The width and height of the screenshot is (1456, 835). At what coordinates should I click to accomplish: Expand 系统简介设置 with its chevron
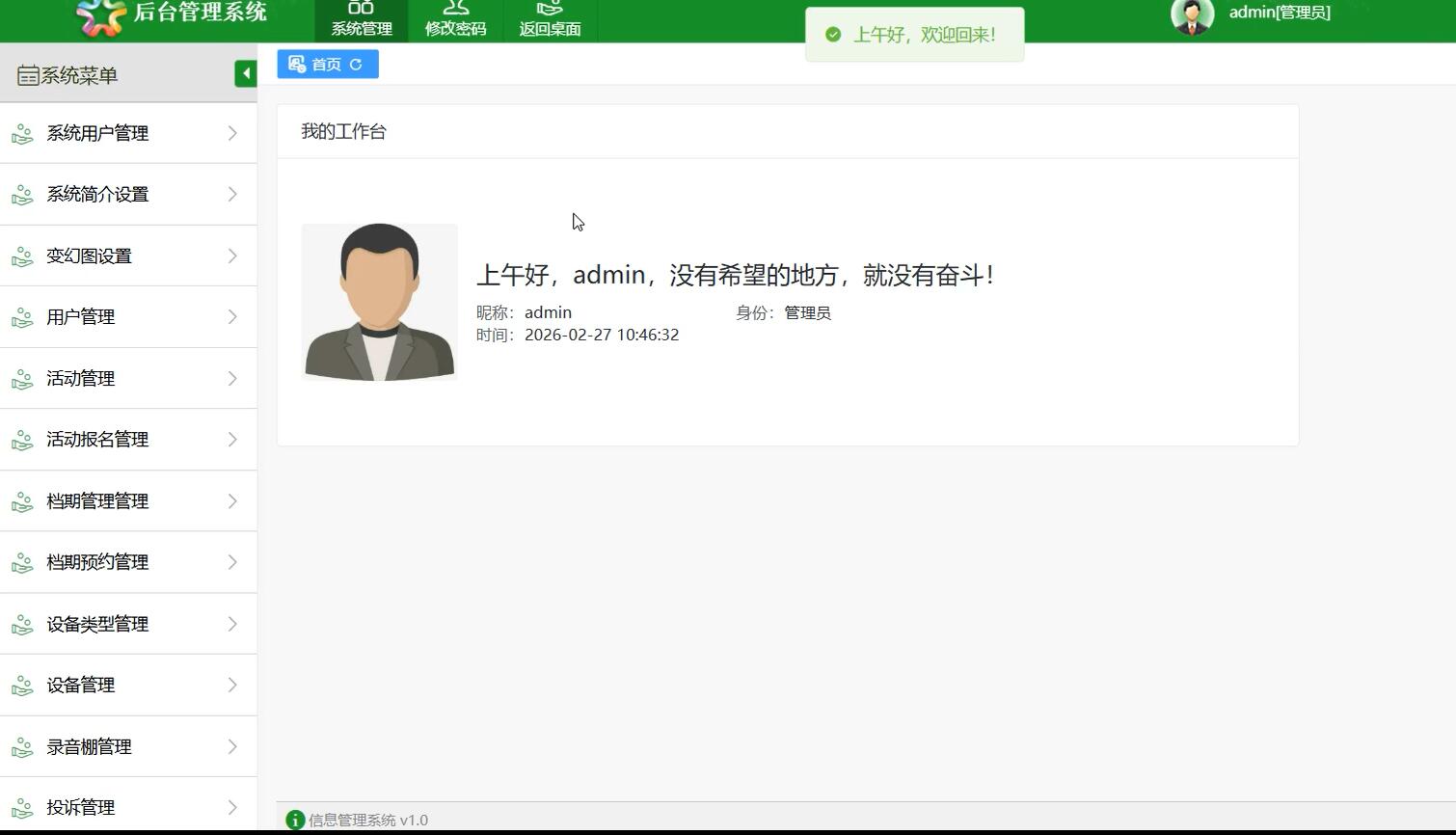point(232,194)
